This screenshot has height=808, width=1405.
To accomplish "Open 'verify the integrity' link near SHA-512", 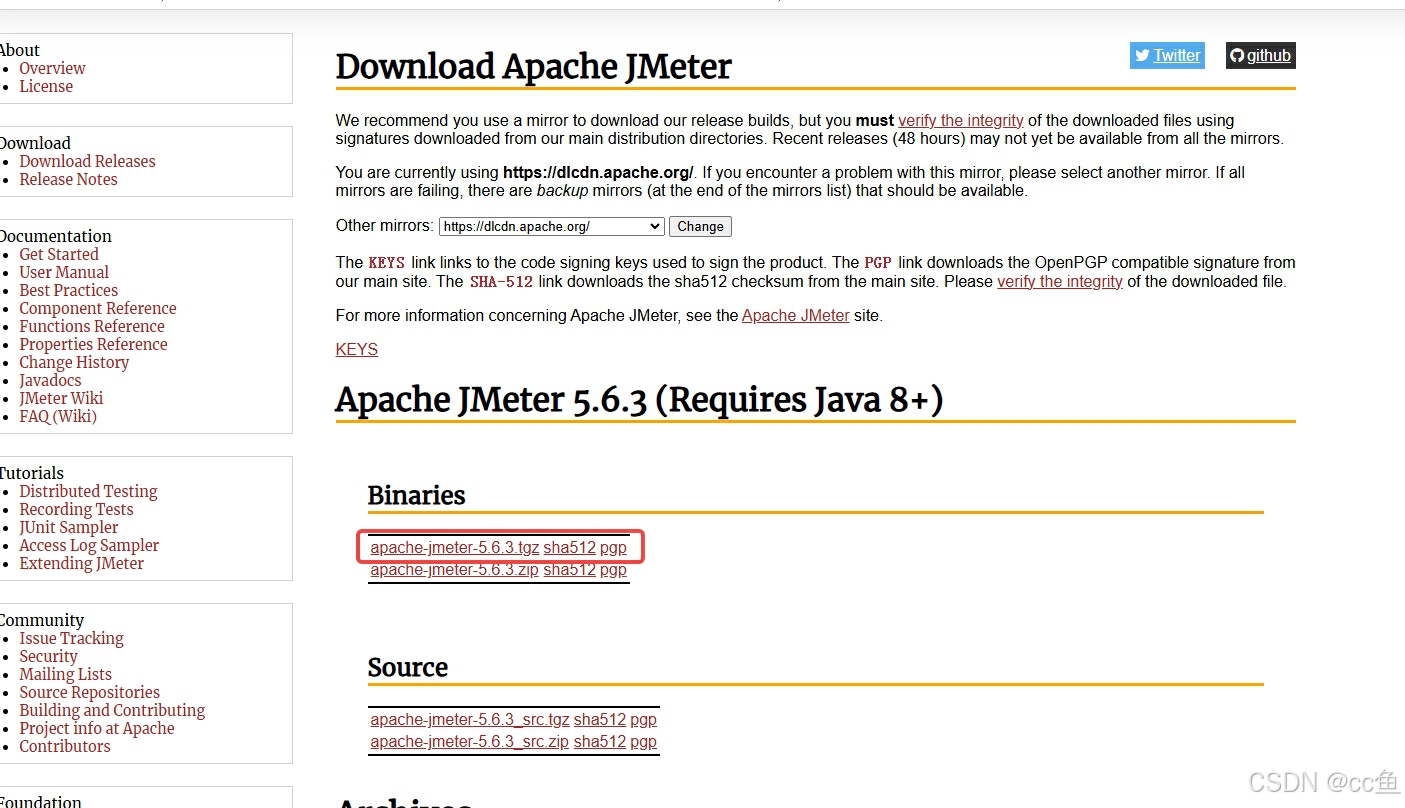I will (1060, 282).
